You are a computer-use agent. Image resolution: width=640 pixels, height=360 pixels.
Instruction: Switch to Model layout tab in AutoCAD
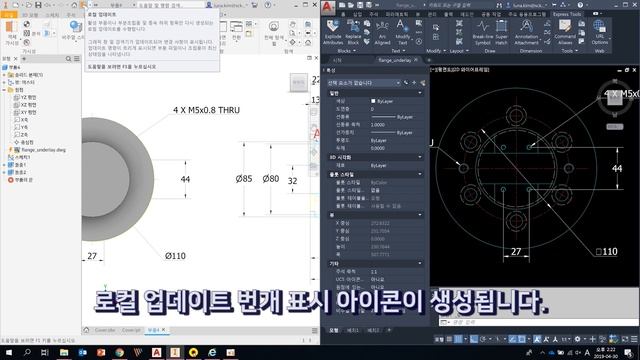(x=333, y=330)
